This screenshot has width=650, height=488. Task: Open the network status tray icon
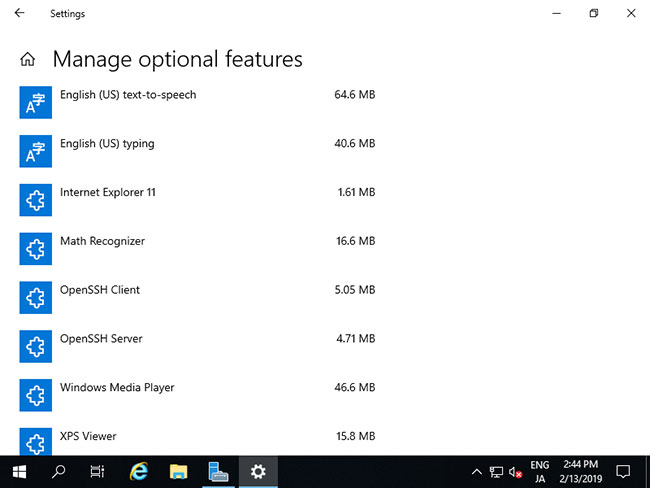tap(496, 472)
